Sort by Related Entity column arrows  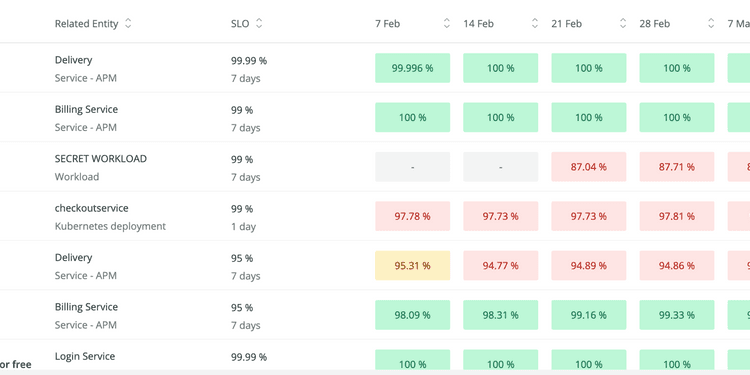(x=128, y=23)
